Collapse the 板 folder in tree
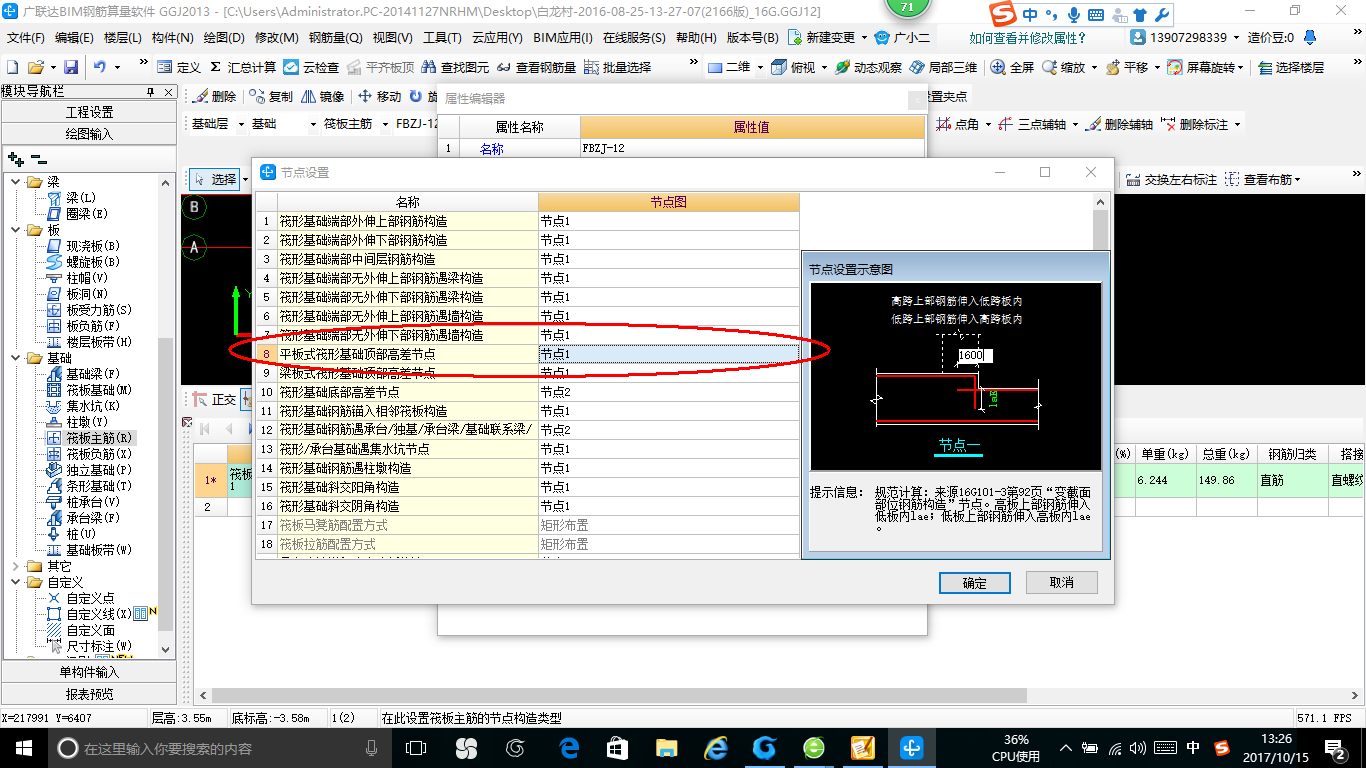This screenshot has height=768, width=1366. click(16, 230)
